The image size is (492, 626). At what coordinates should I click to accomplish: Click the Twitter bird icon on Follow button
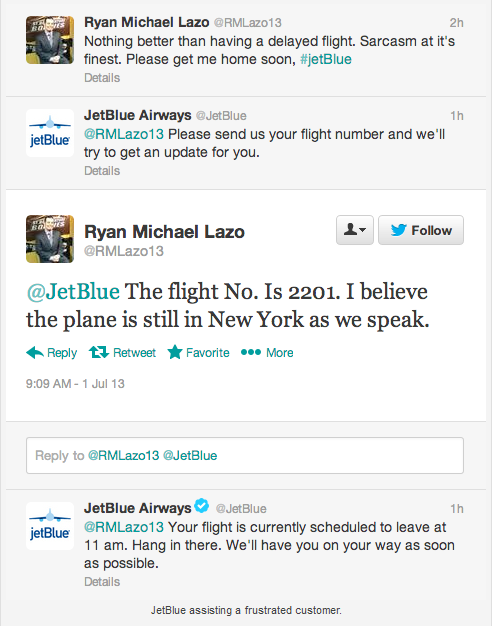pos(398,230)
